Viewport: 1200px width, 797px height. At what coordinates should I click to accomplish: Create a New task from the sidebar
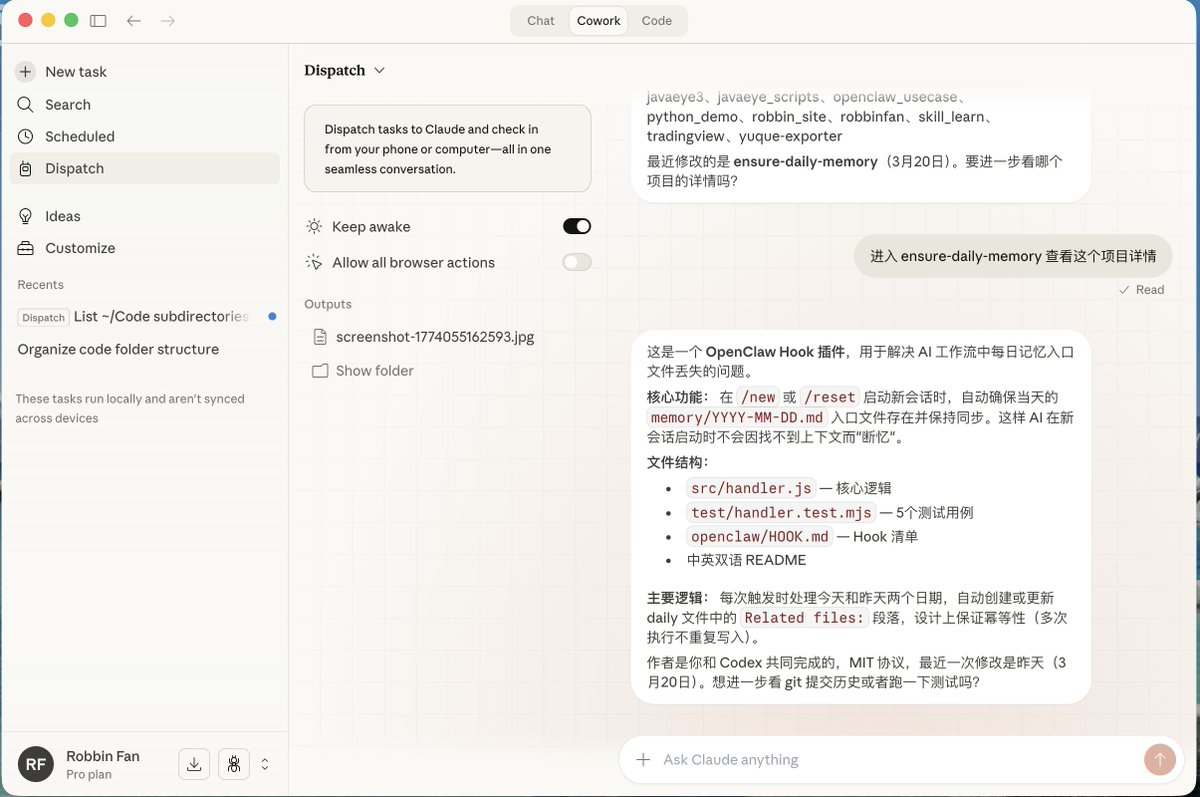[x=75, y=71]
